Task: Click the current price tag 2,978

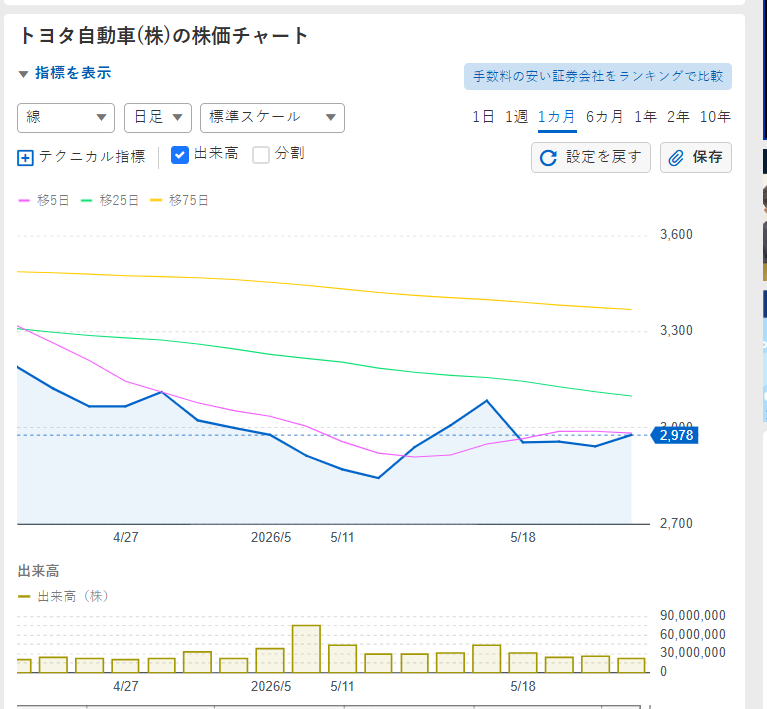Action: [x=675, y=435]
